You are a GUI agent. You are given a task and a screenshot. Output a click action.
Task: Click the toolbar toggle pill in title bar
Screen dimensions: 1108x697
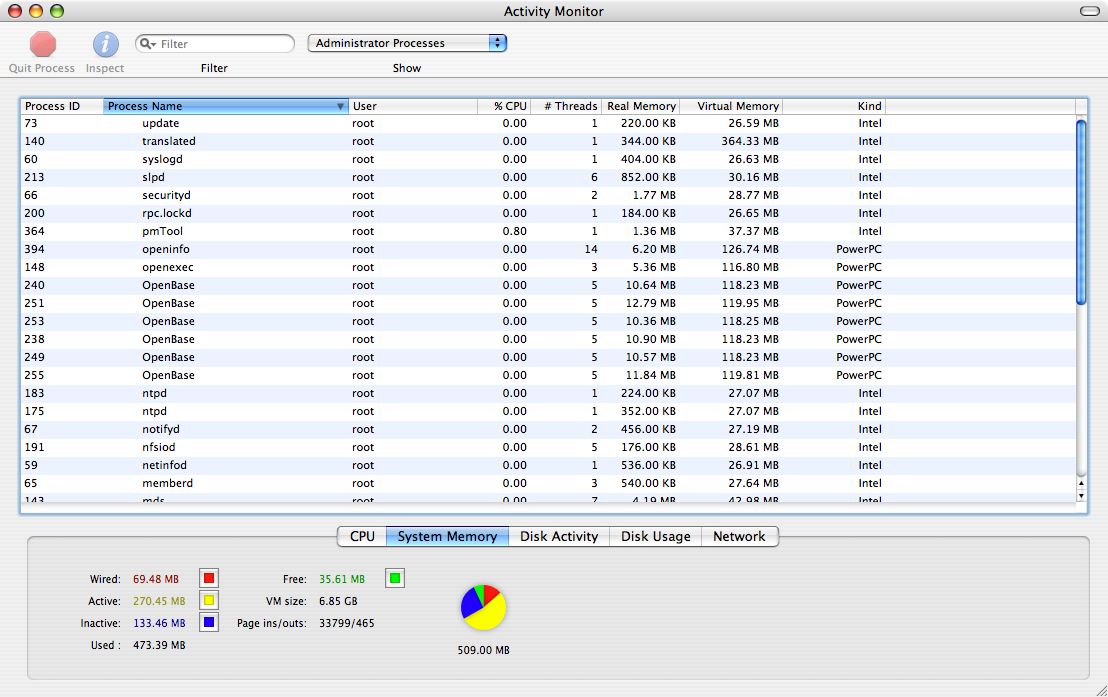pyautogui.click(x=1090, y=11)
